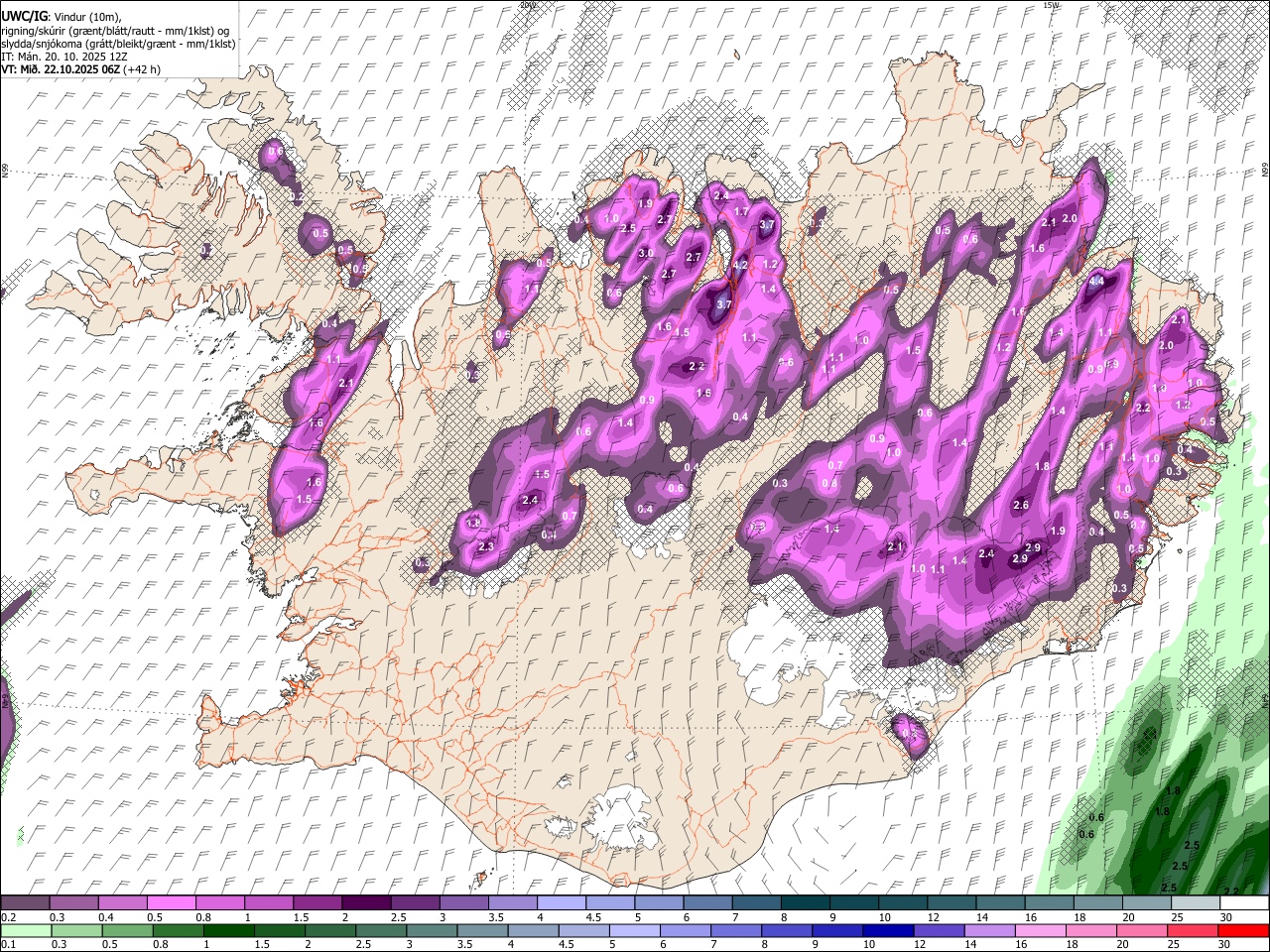The image size is (1270, 952).
Task: Click the 'UWC/IG: Vindur (10m),' title text
Action: click(x=62, y=16)
